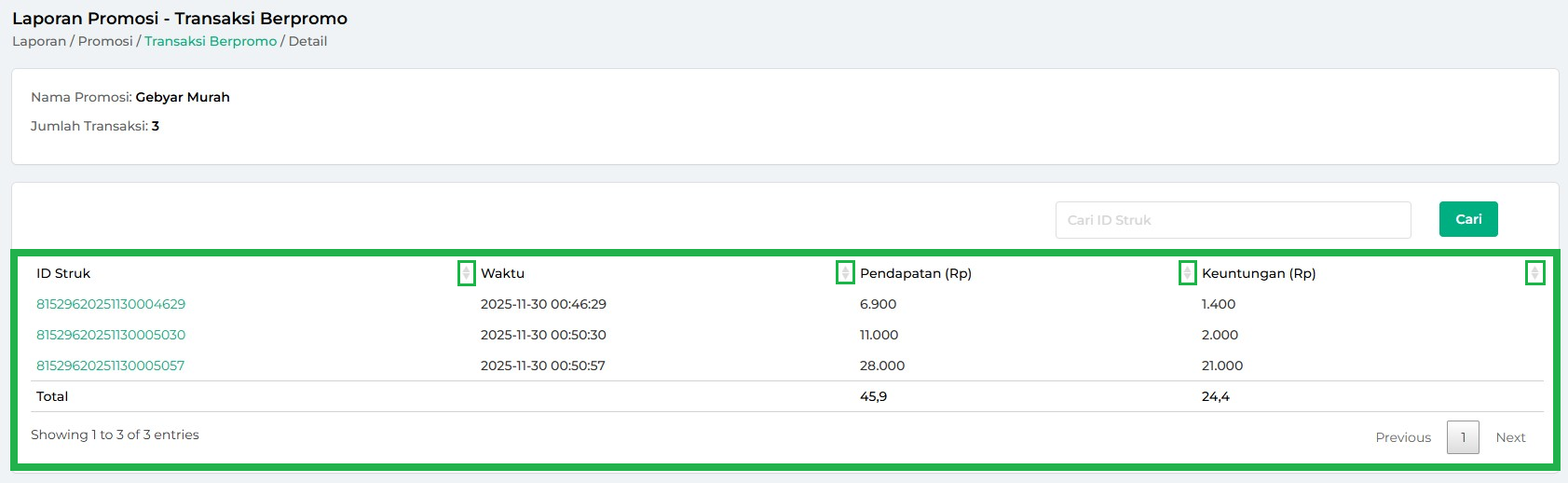The image size is (1568, 483).
Task: Click the Previous pagination button
Action: 1403,437
